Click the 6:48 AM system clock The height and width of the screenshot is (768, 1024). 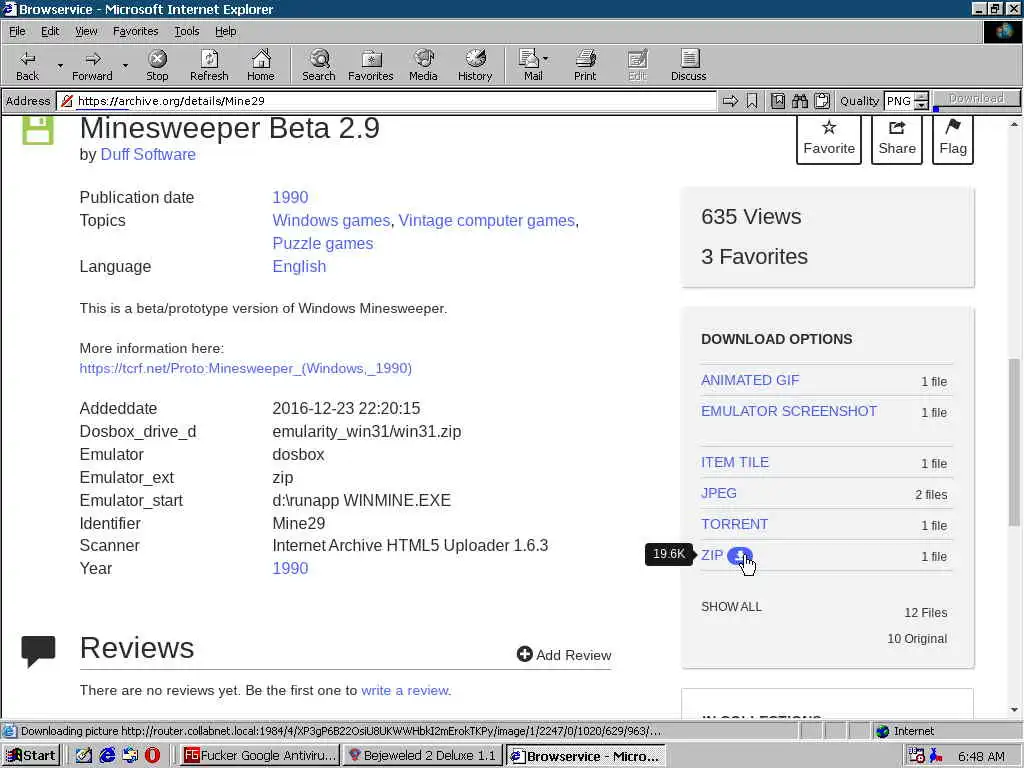981,756
